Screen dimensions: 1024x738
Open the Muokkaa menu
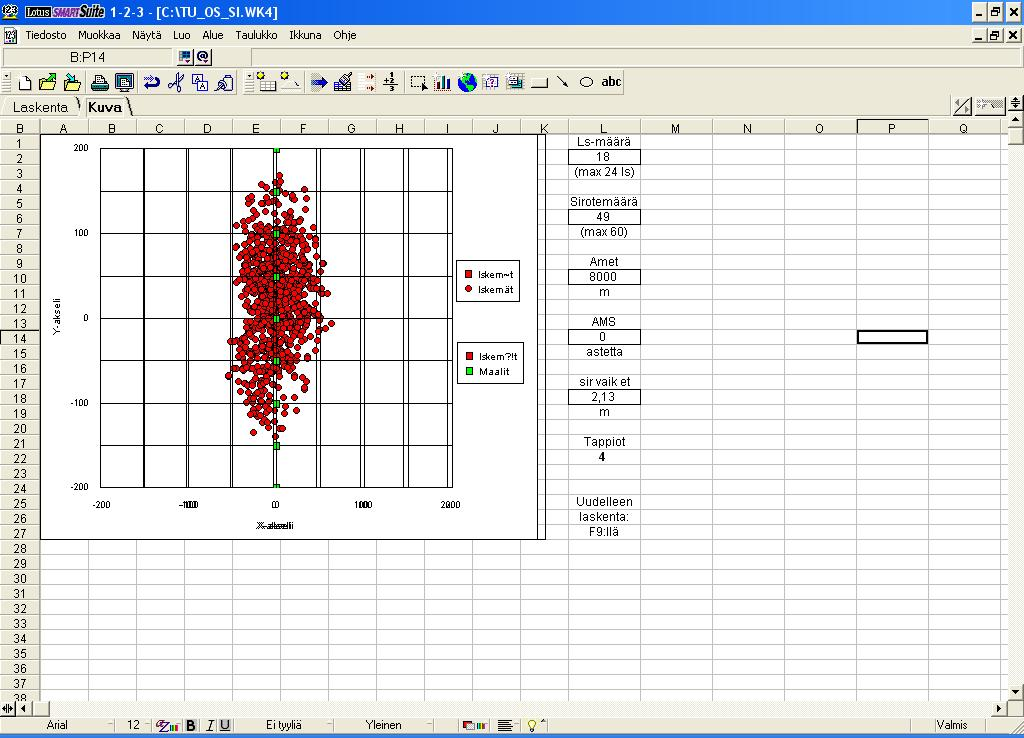(99, 35)
